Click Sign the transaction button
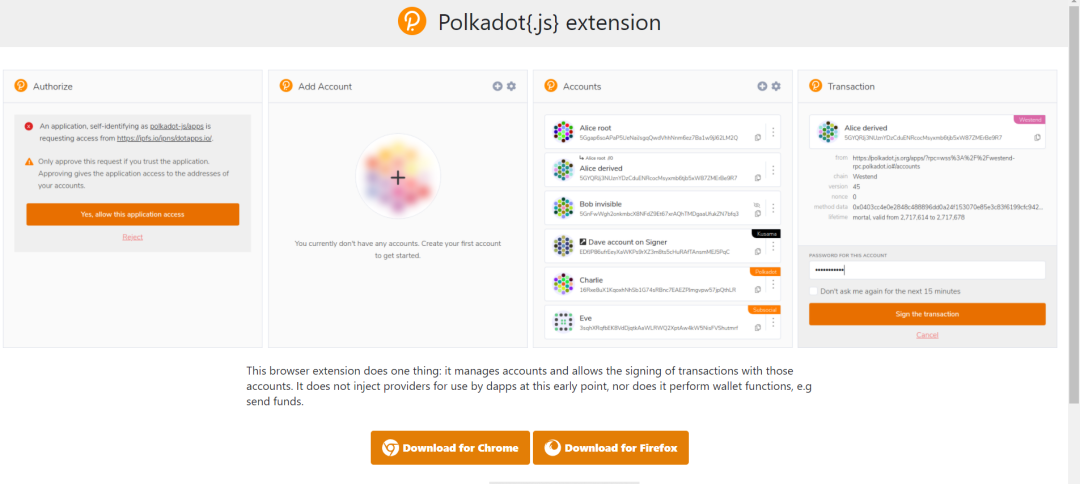This screenshot has width=1080, height=484. point(927,314)
